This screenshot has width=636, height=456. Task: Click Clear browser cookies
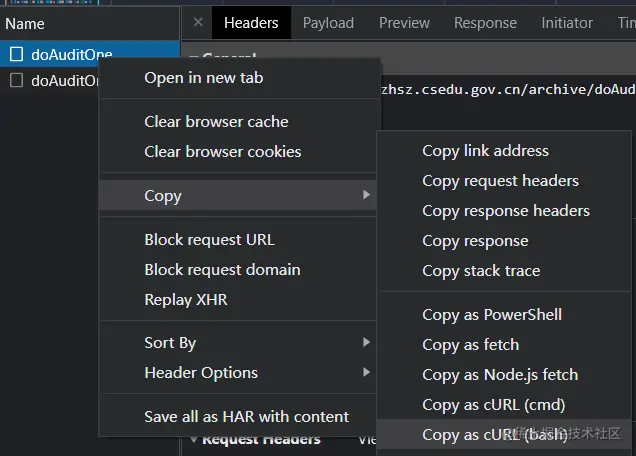pos(222,151)
